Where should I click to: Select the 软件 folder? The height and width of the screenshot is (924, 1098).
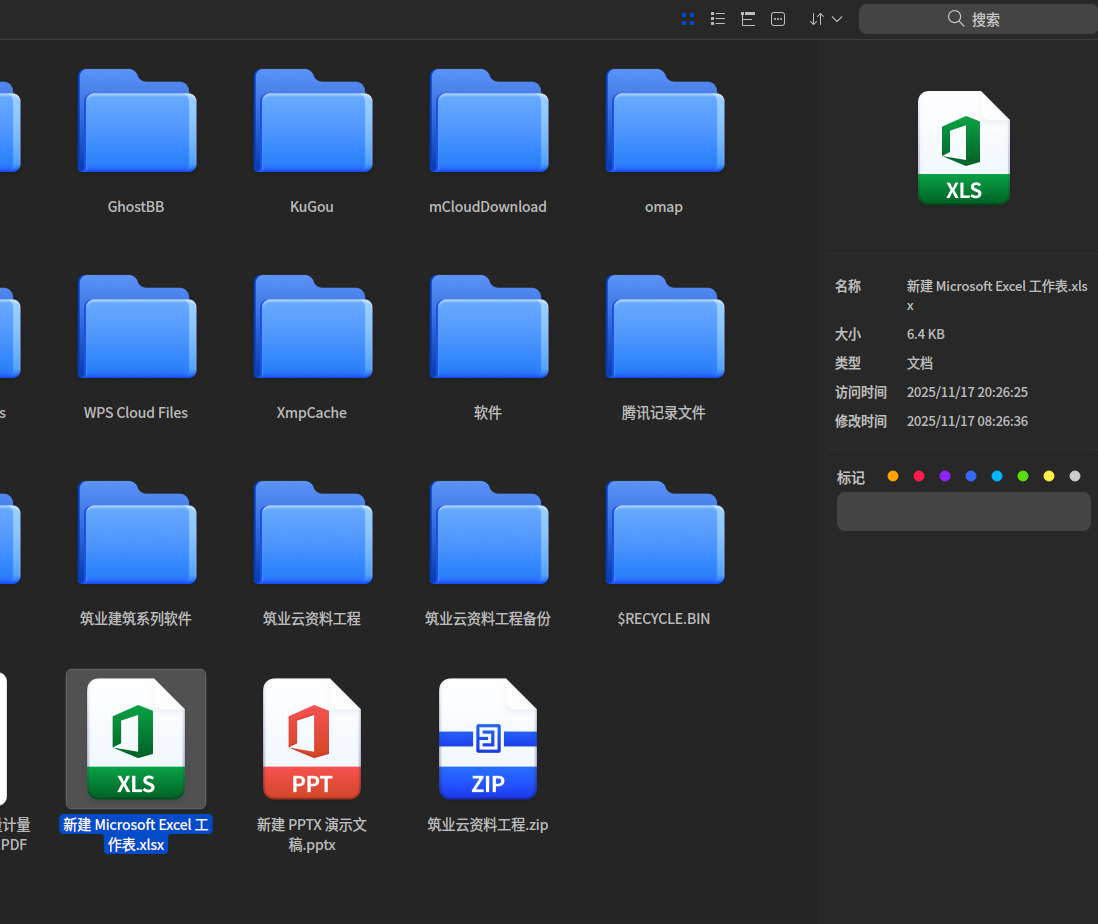[489, 326]
